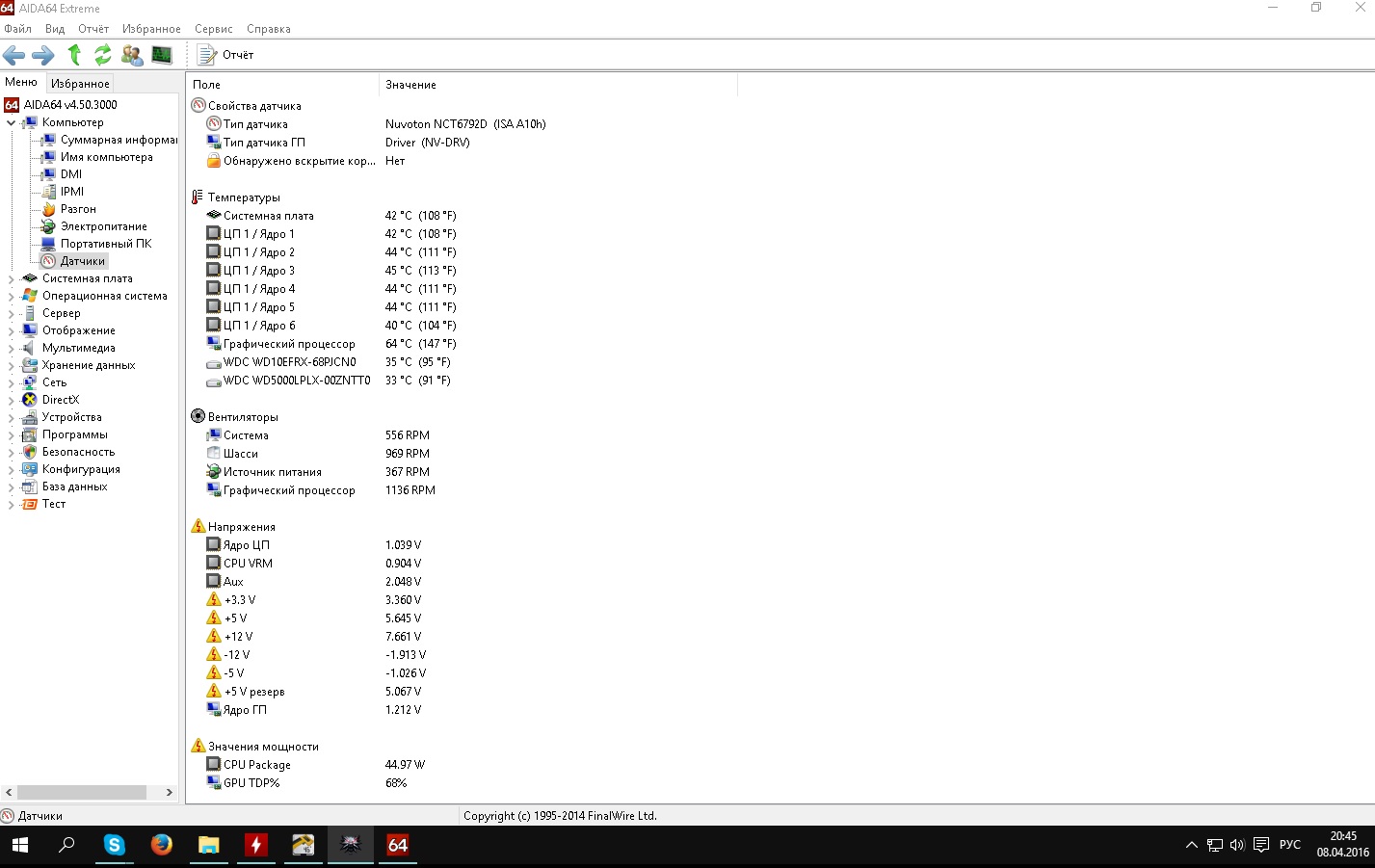Open the Справка menu
Screen dimensions: 1375x868
(x=269, y=29)
